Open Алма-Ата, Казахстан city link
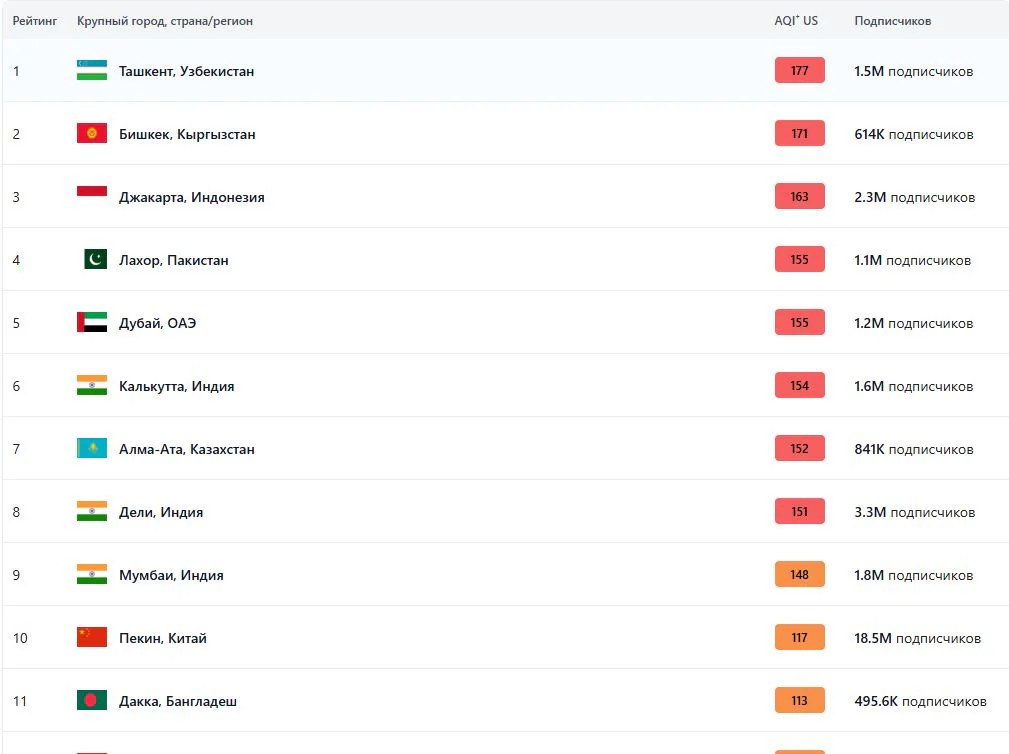1009x754 pixels. tap(187, 450)
